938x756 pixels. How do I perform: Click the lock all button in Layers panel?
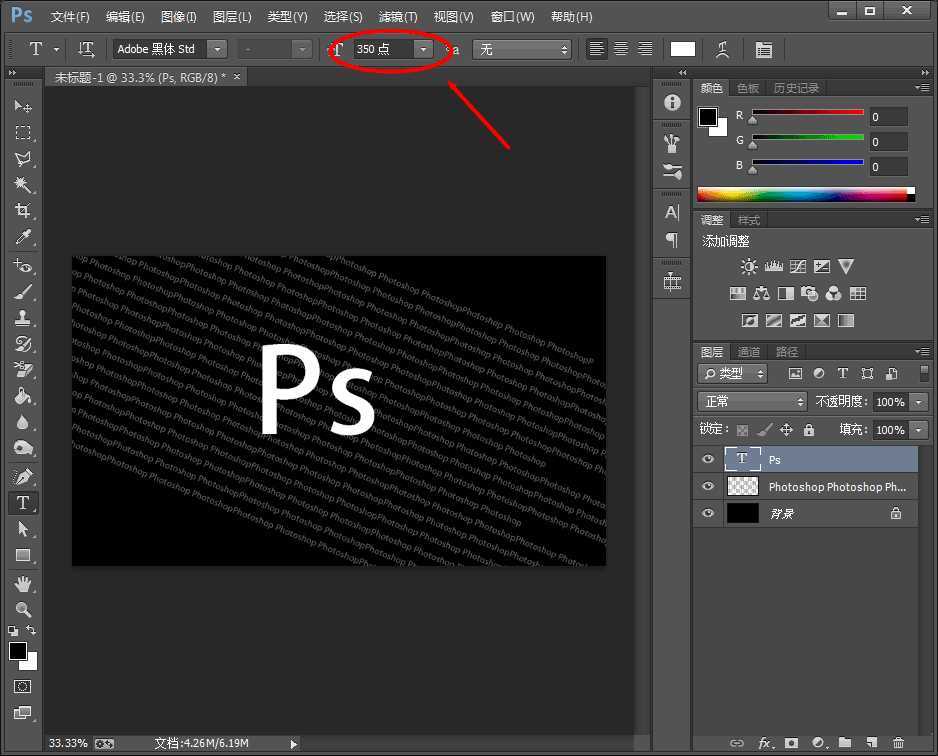point(808,429)
